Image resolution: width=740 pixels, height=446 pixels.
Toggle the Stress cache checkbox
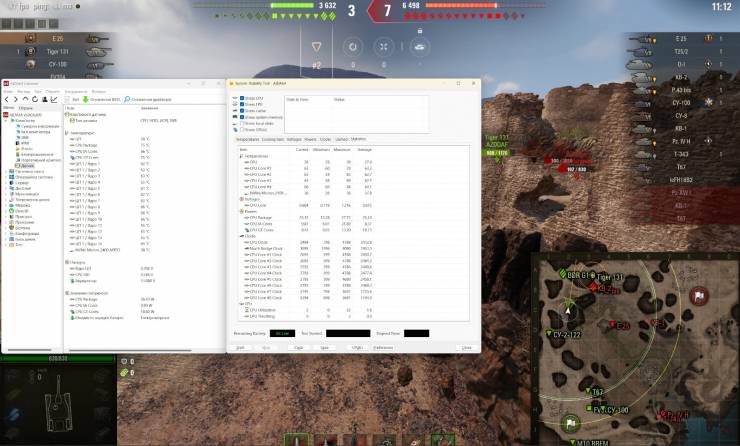[x=242, y=110]
